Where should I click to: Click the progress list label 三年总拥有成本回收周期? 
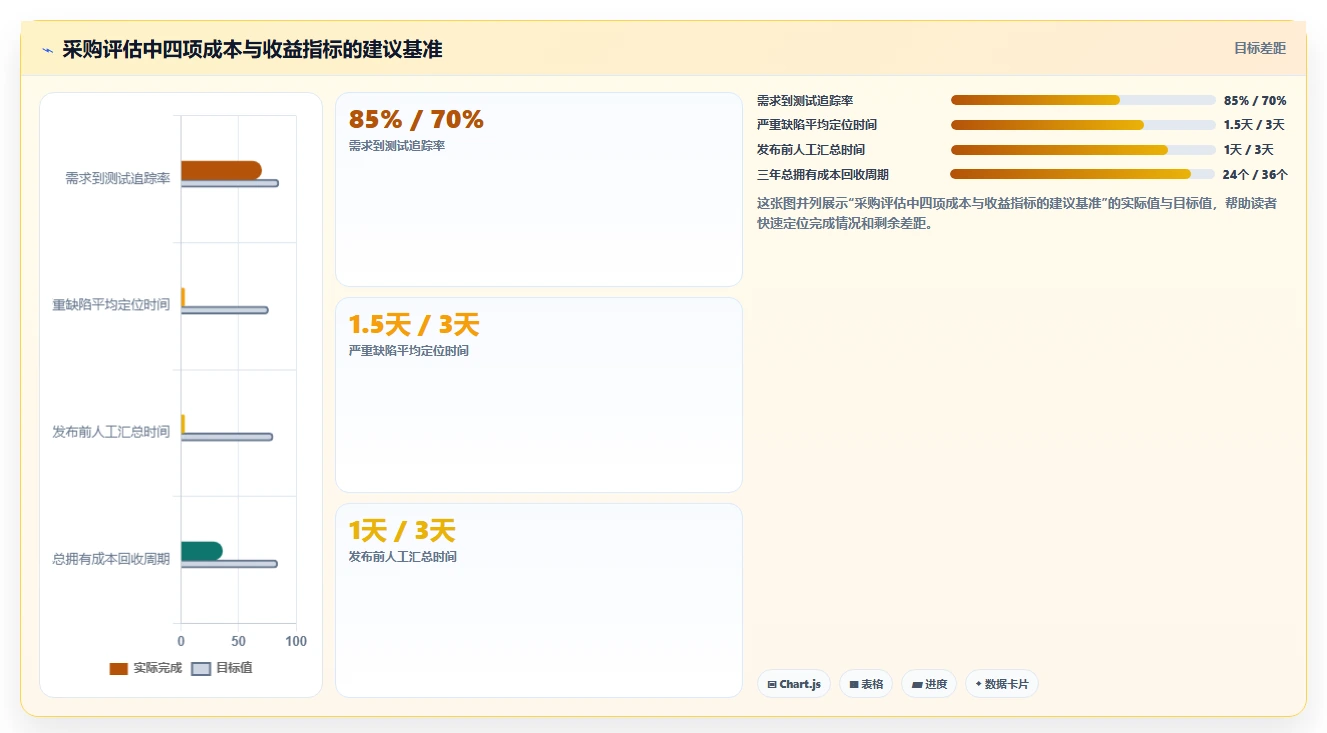pos(823,175)
